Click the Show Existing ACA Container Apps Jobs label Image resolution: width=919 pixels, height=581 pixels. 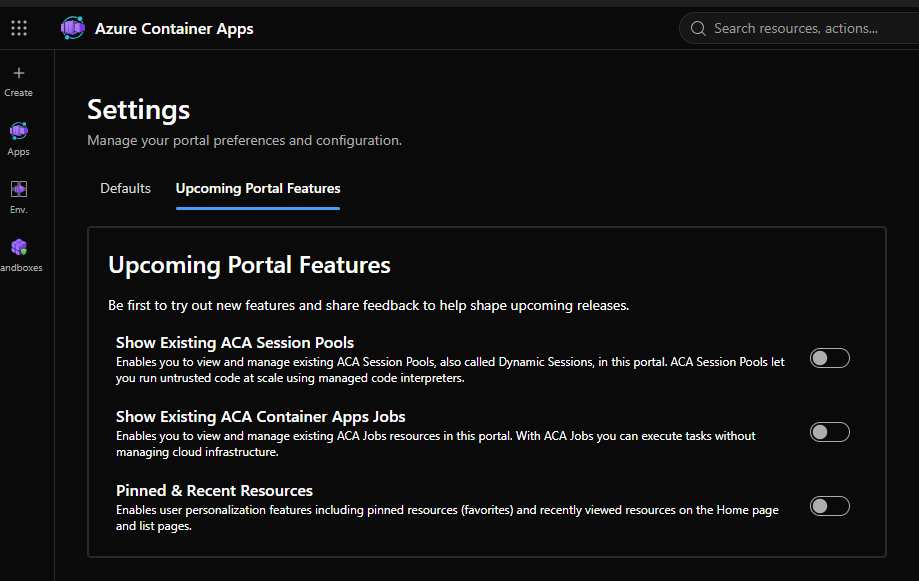point(261,416)
